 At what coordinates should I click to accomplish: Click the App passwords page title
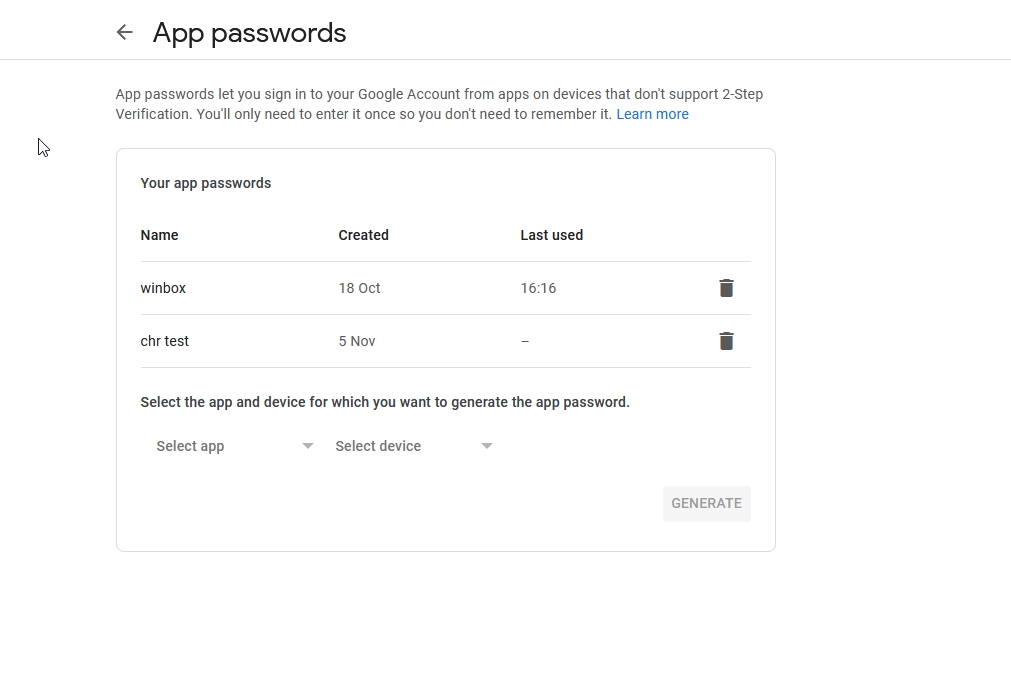pos(249,32)
